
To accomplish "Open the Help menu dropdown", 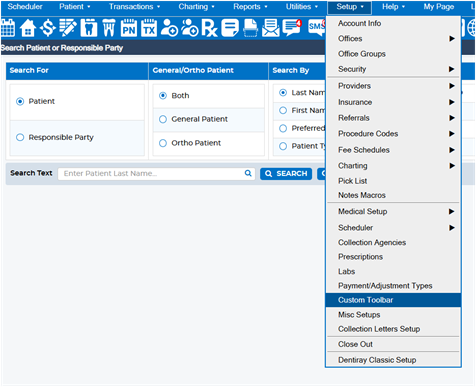I will (x=393, y=7).
